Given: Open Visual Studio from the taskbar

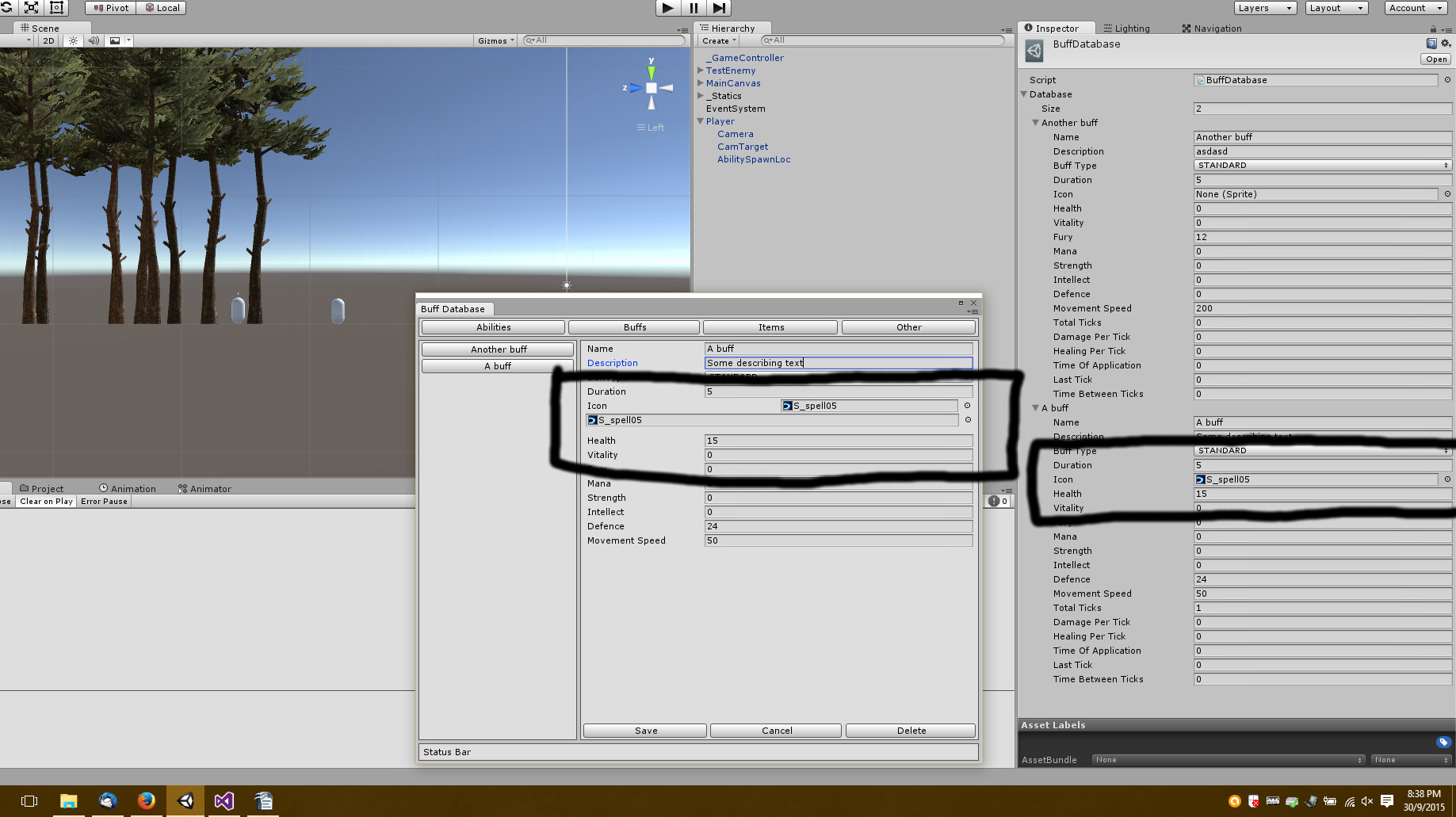Looking at the screenshot, I should click(x=224, y=800).
